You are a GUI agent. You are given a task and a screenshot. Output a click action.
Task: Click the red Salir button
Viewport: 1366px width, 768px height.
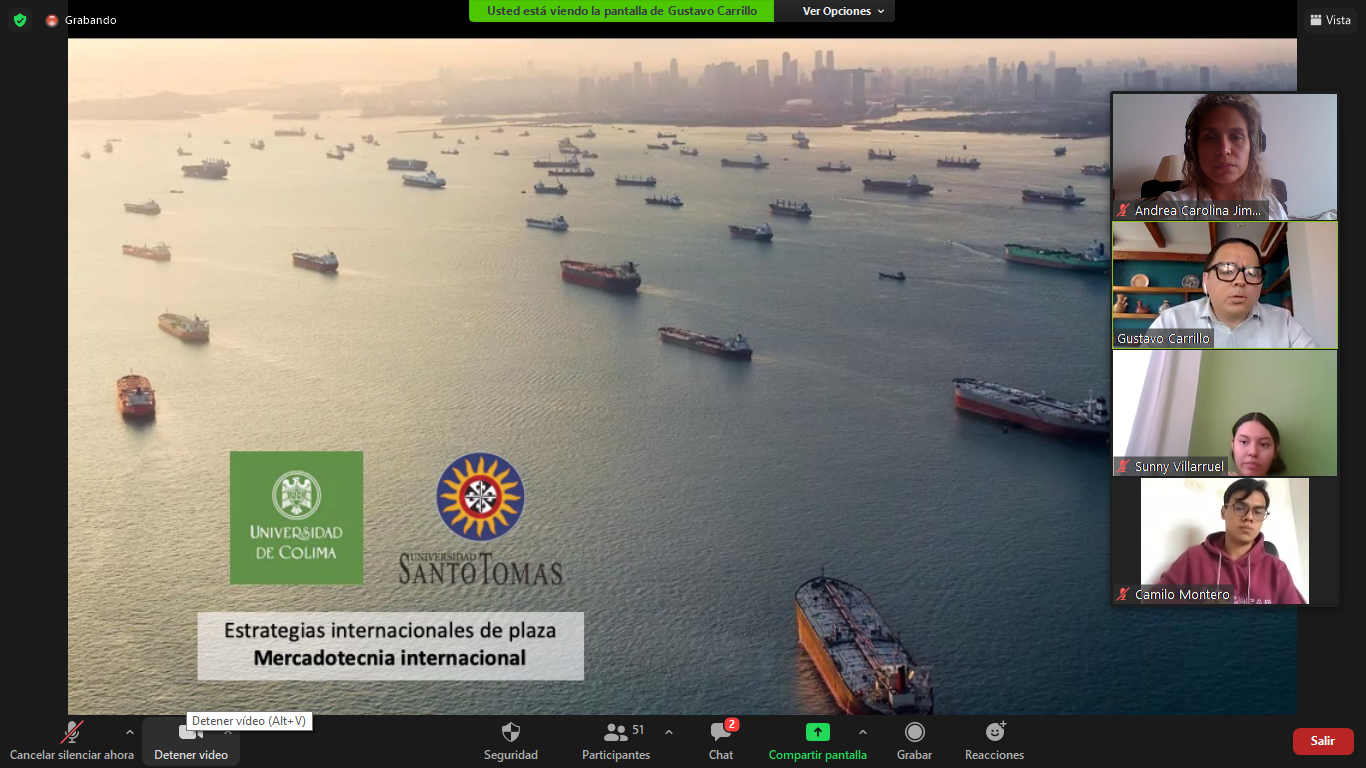pos(1322,741)
